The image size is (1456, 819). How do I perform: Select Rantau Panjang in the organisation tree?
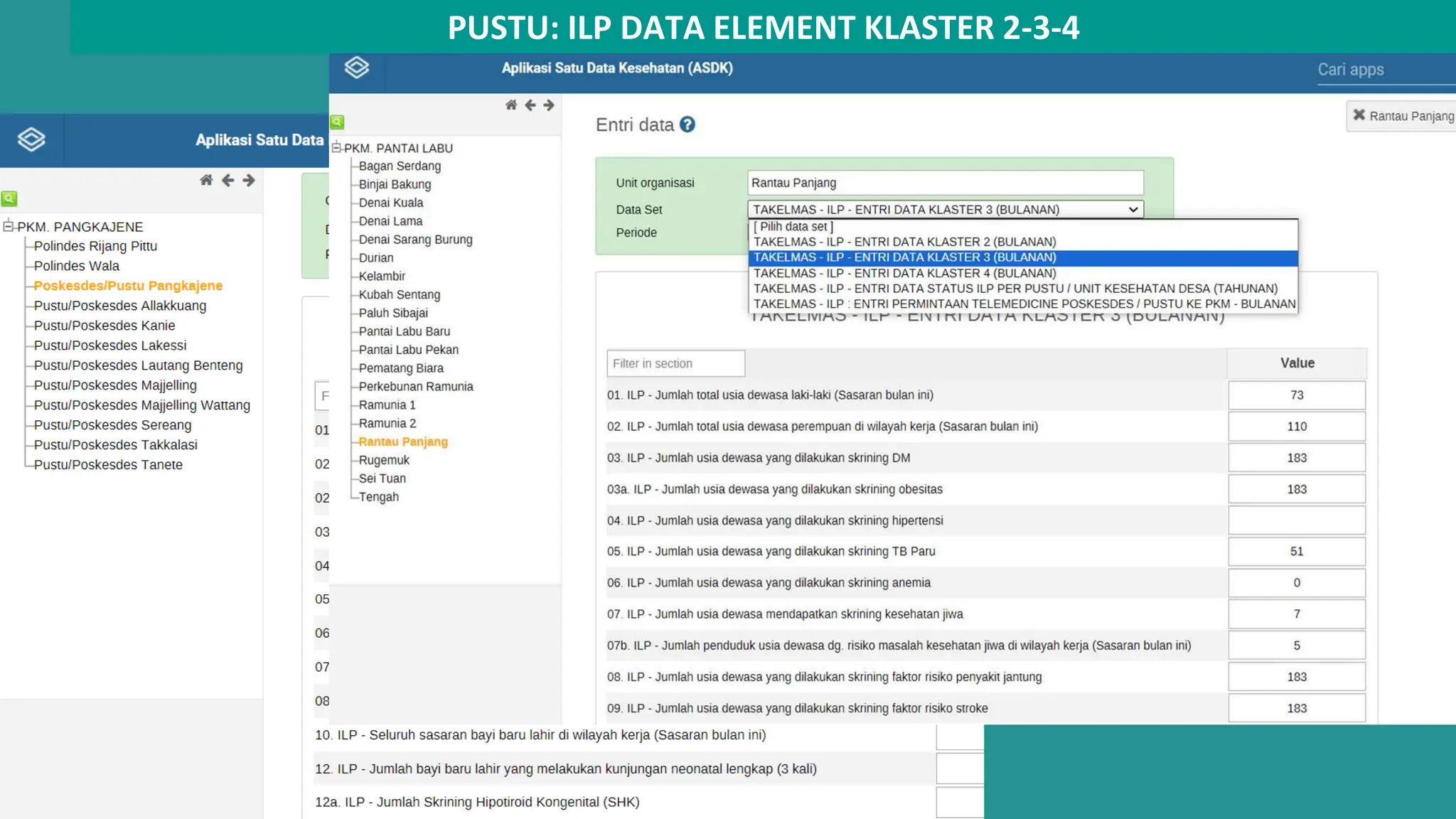click(x=403, y=441)
